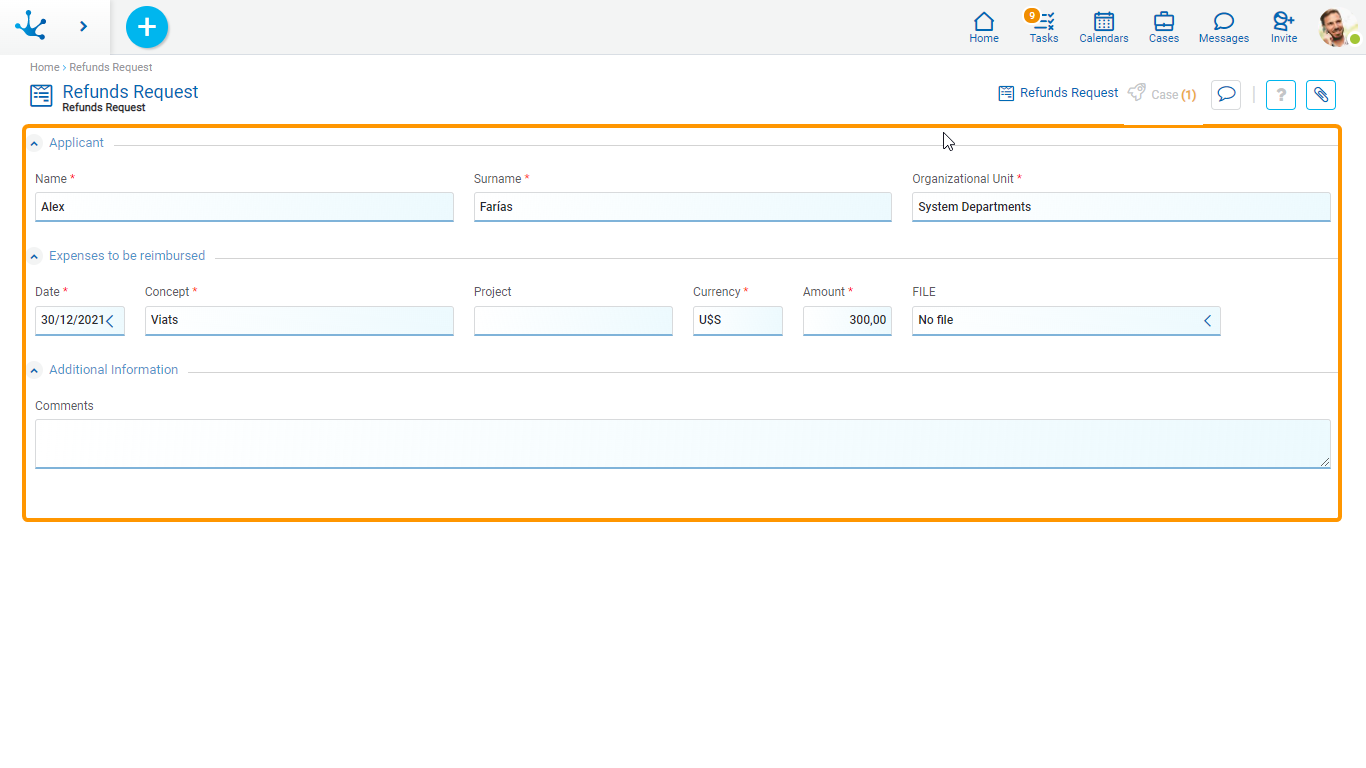Open the Tasks icon with badge

(x=1044, y=27)
